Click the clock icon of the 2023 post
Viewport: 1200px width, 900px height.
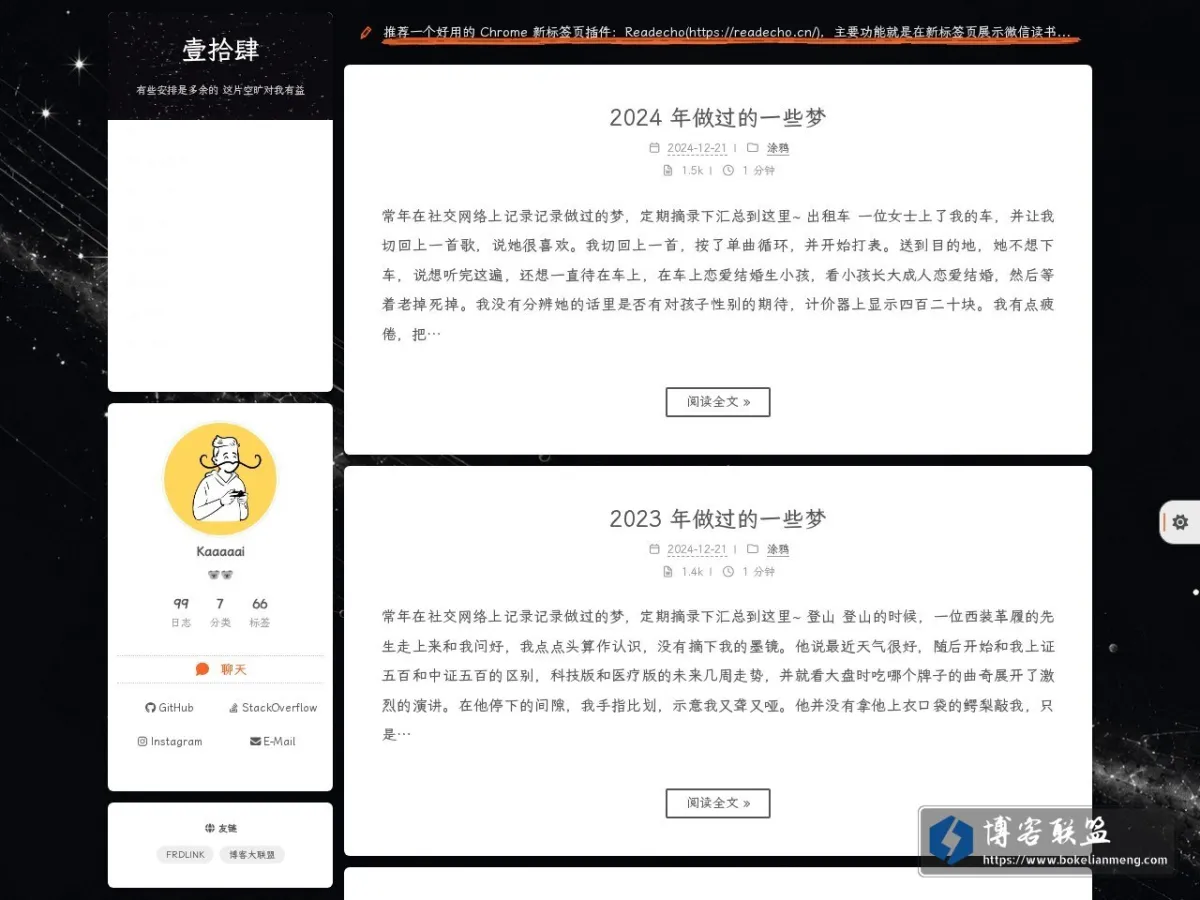click(728, 571)
